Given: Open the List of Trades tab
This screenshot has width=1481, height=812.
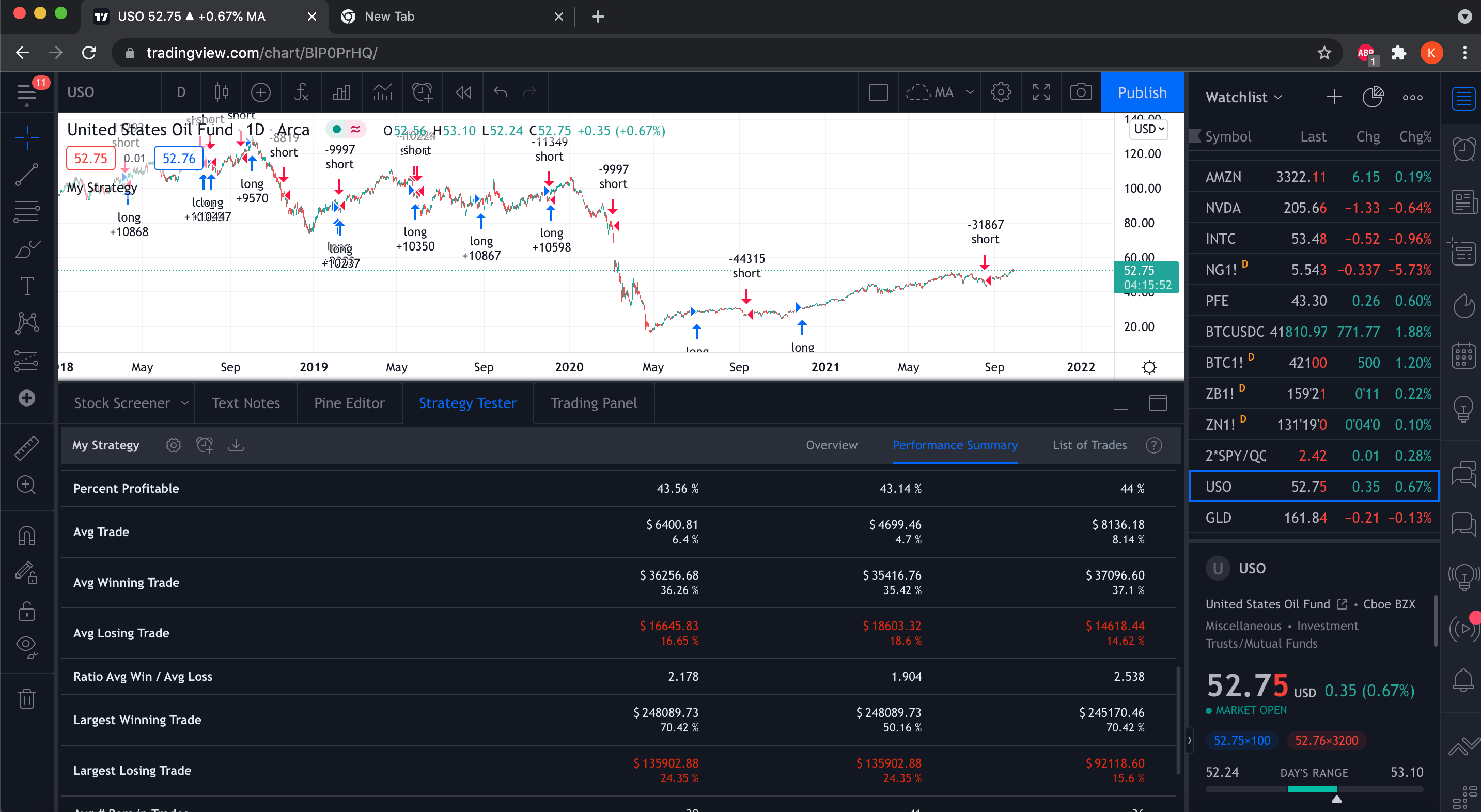Looking at the screenshot, I should [x=1089, y=445].
